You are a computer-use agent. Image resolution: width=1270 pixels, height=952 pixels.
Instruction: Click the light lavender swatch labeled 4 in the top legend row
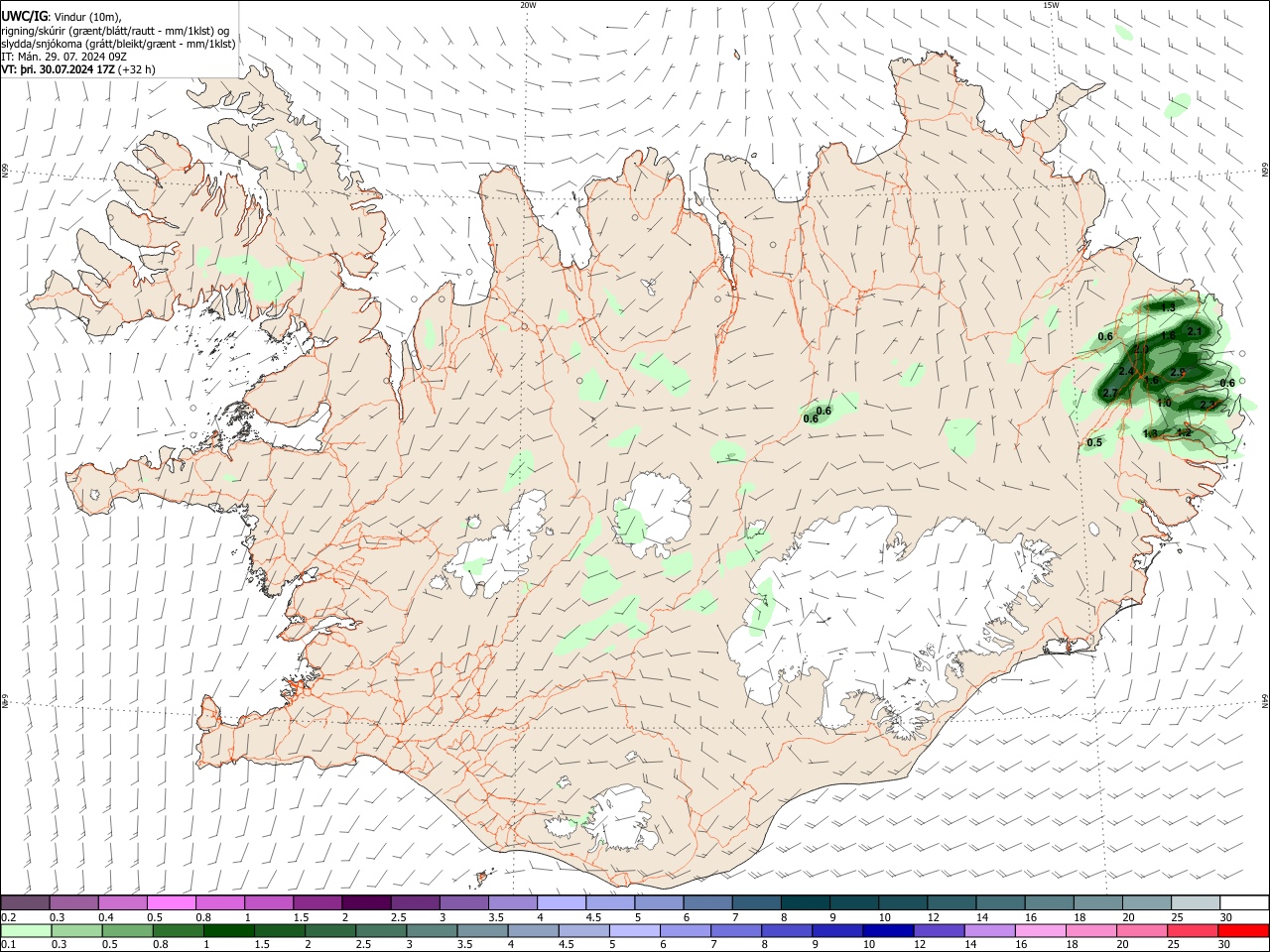(560, 903)
